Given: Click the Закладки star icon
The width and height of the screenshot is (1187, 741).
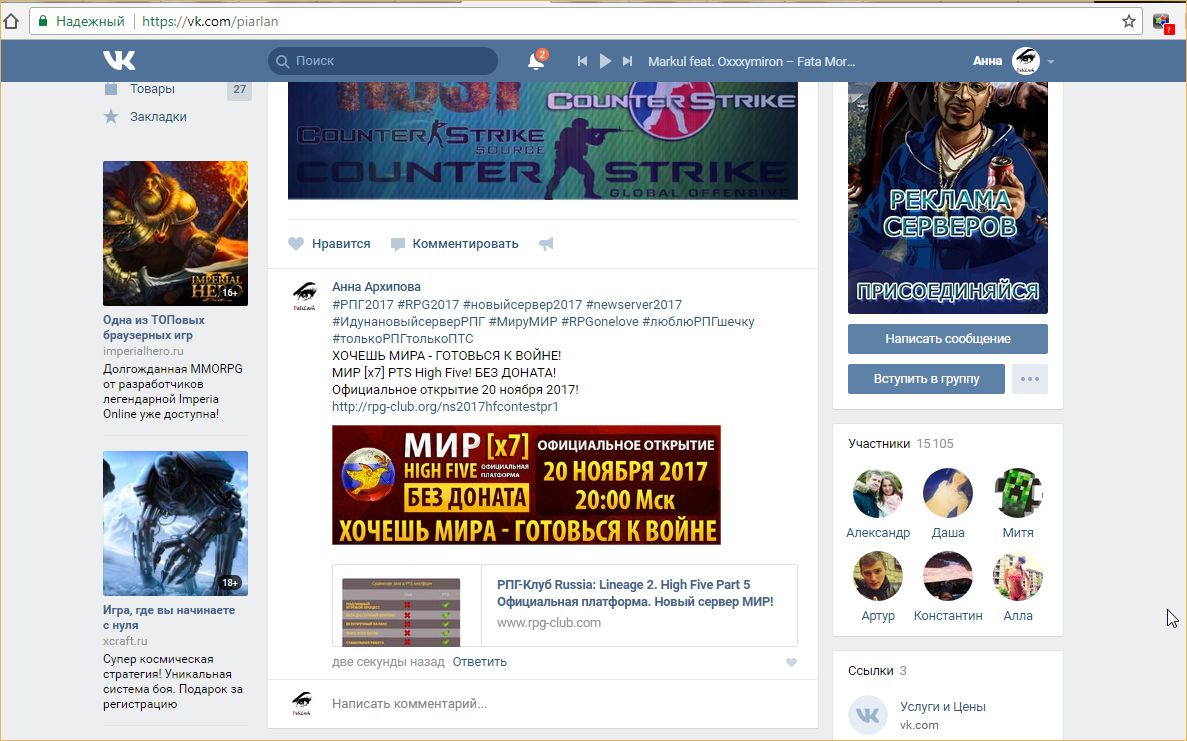Looking at the screenshot, I should pyautogui.click(x=111, y=117).
